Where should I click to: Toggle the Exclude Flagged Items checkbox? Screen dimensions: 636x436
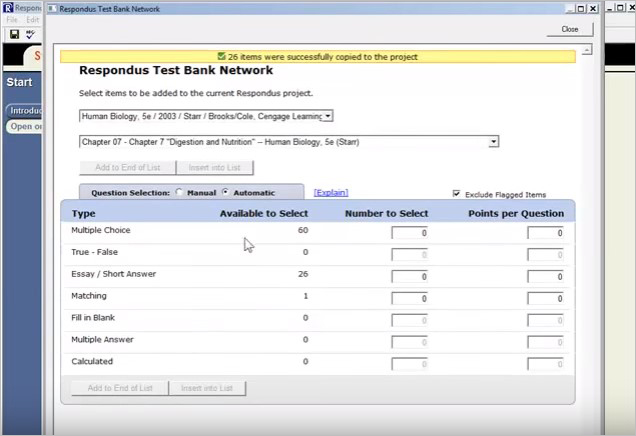(x=456, y=194)
